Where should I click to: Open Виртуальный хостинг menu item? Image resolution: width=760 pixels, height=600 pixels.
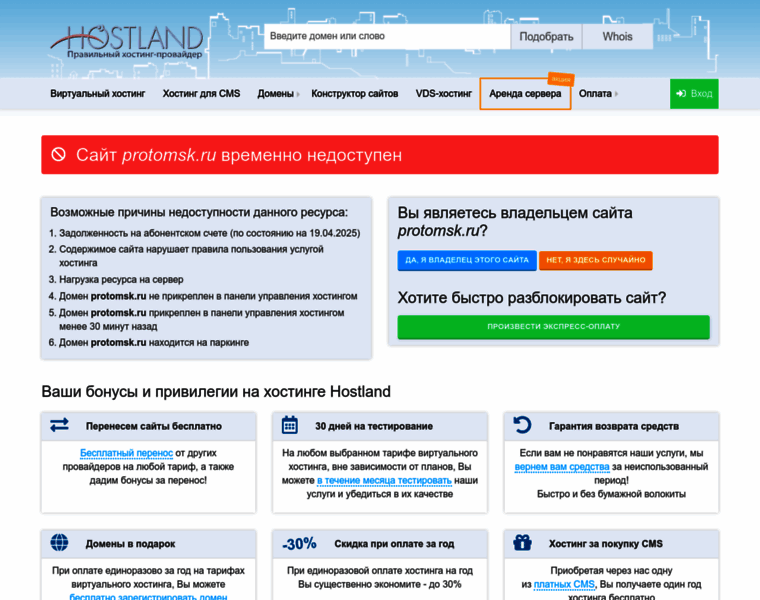(x=97, y=94)
